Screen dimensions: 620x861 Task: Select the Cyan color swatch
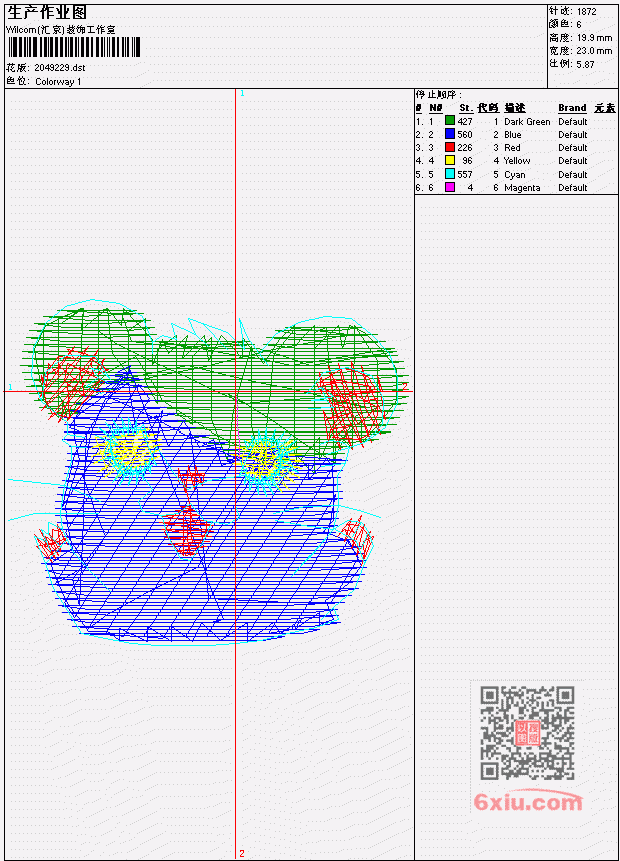[450, 174]
